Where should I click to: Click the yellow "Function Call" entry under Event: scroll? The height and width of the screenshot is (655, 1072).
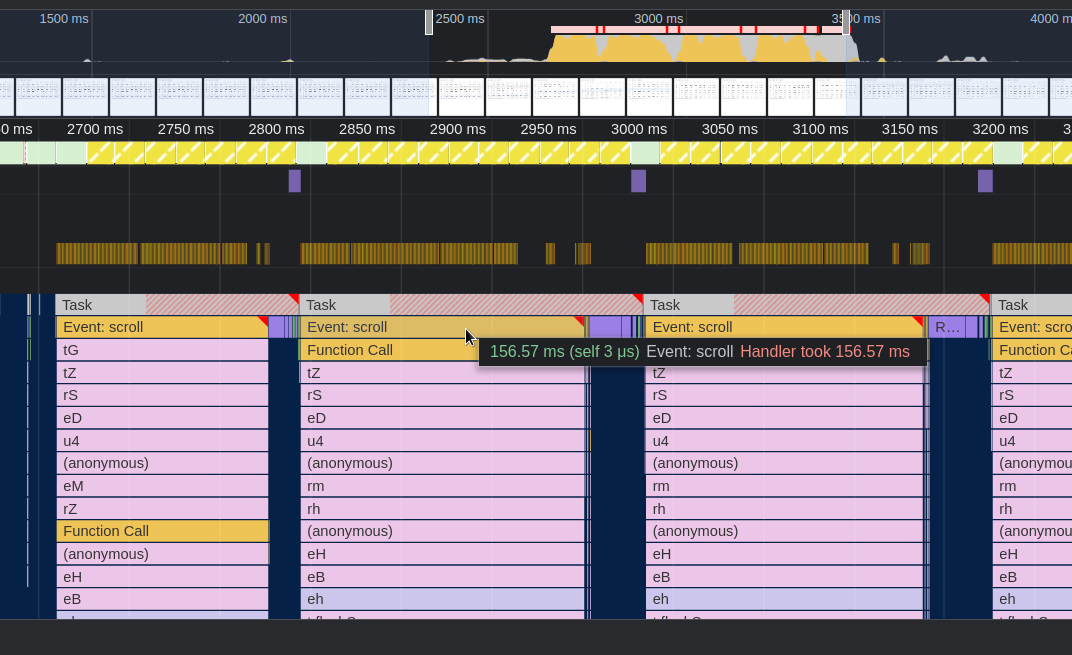point(350,350)
